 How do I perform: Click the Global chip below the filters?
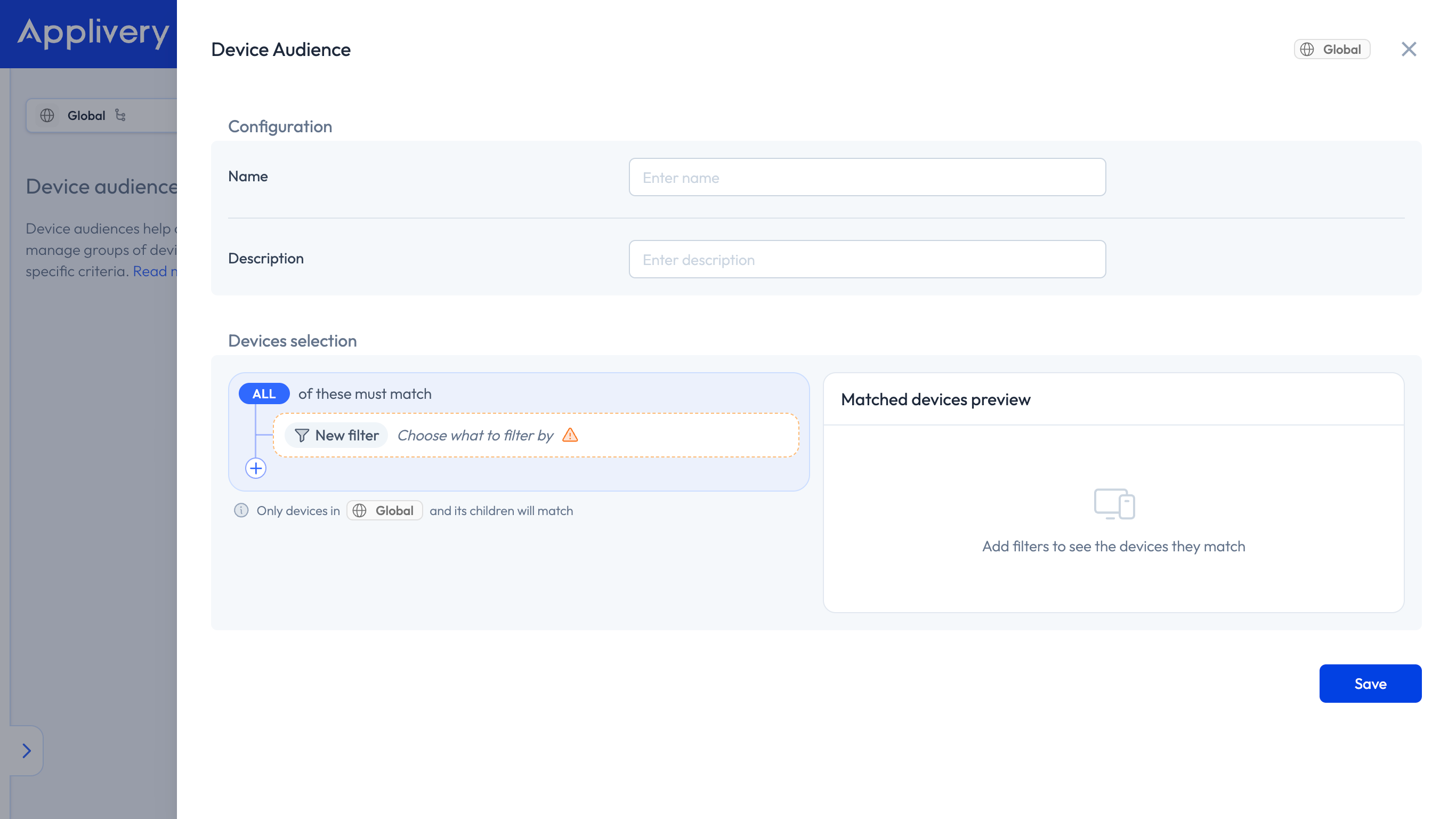384,510
